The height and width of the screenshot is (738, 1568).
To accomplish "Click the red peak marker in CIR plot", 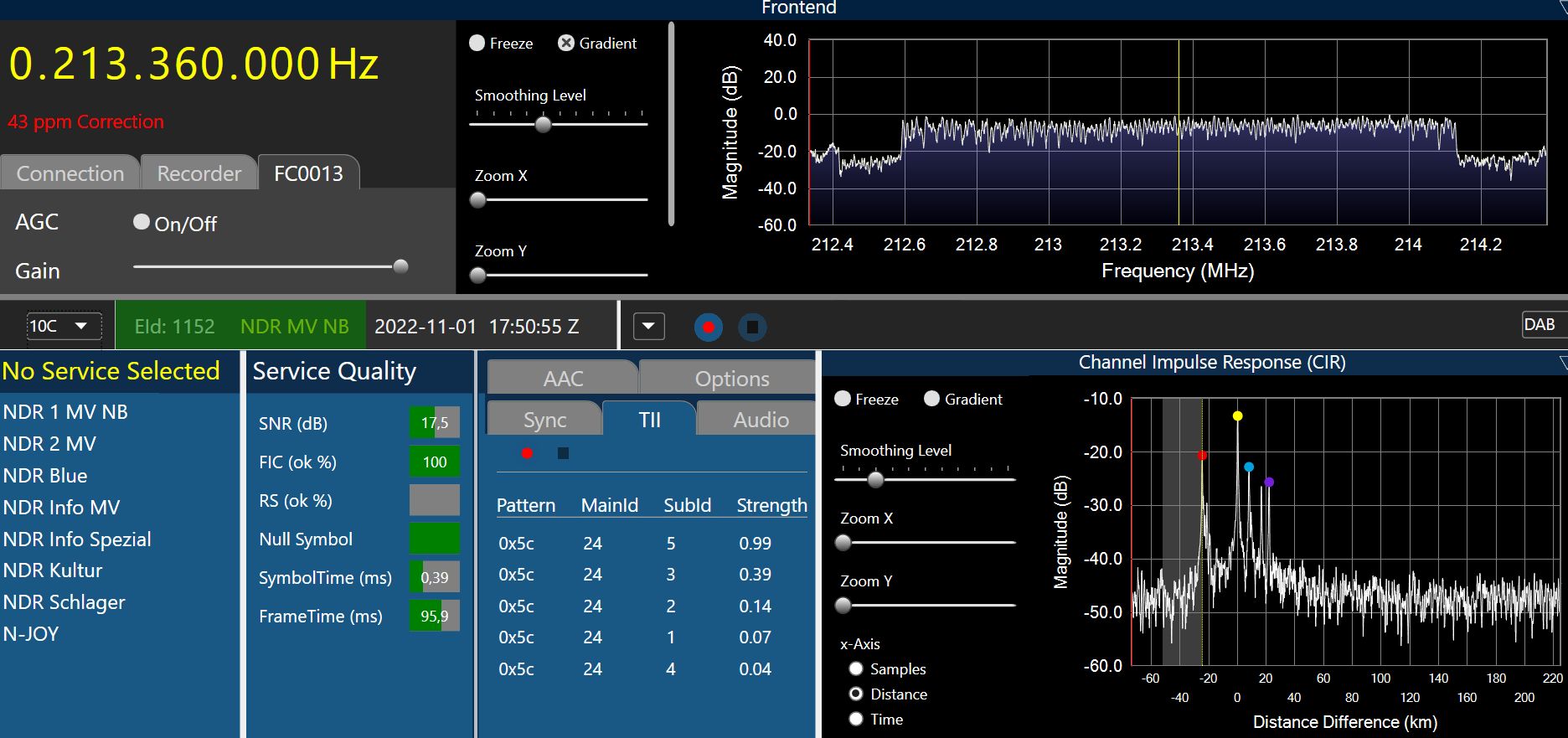I will (1202, 456).
